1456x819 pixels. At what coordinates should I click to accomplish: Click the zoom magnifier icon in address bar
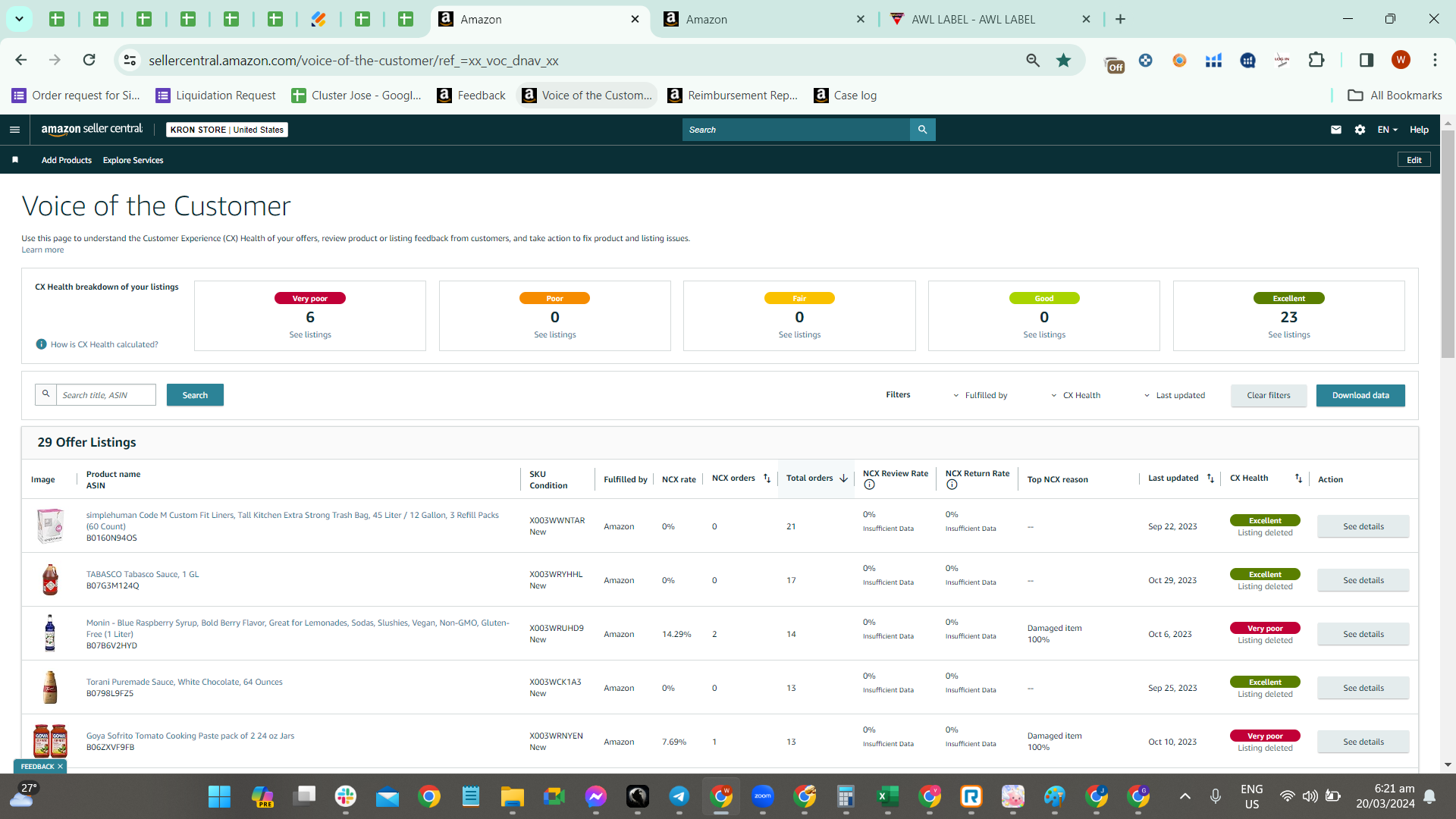tap(1033, 60)
